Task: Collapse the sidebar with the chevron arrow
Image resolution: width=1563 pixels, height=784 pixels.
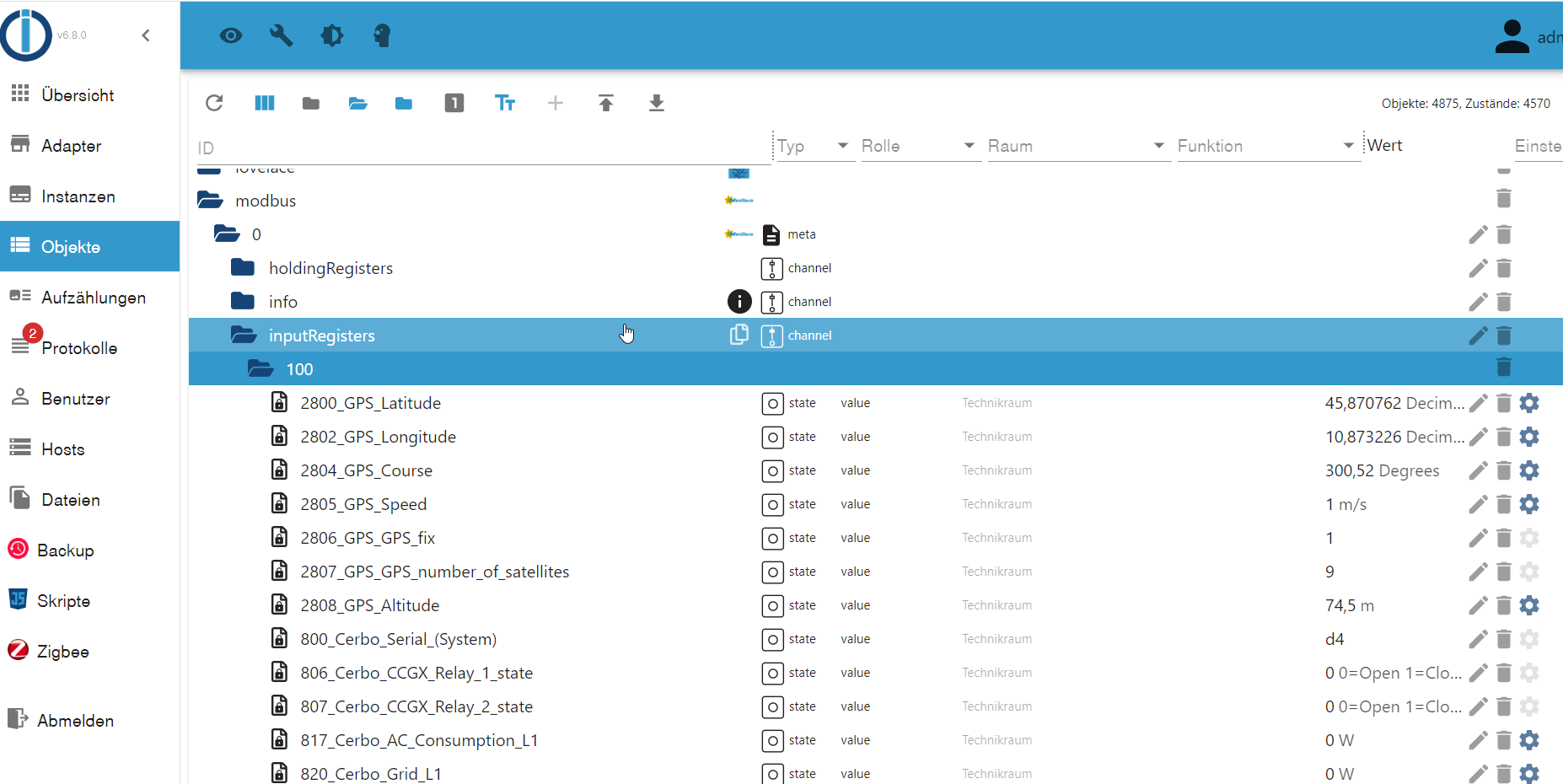Action: tap(146, 35)
